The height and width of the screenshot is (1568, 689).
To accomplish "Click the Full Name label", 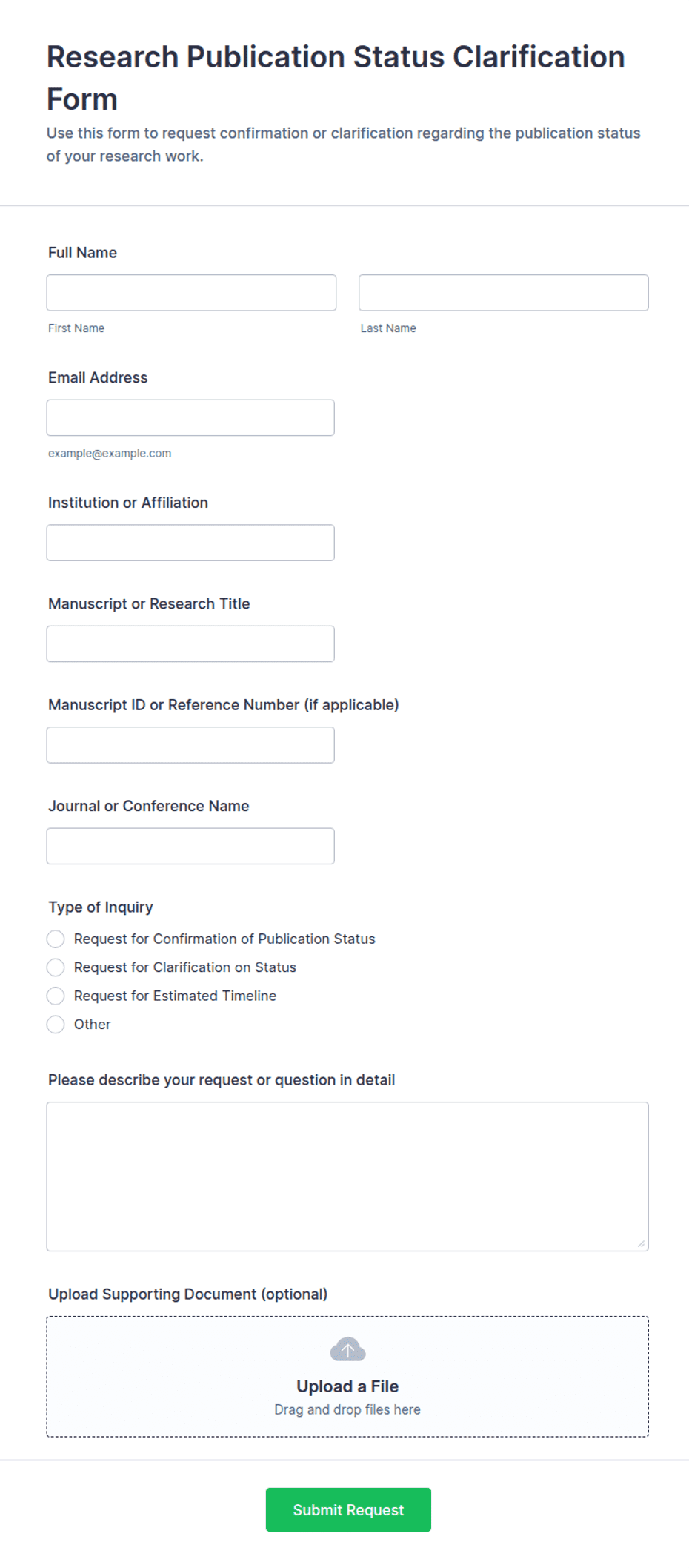I will point(82,253).
